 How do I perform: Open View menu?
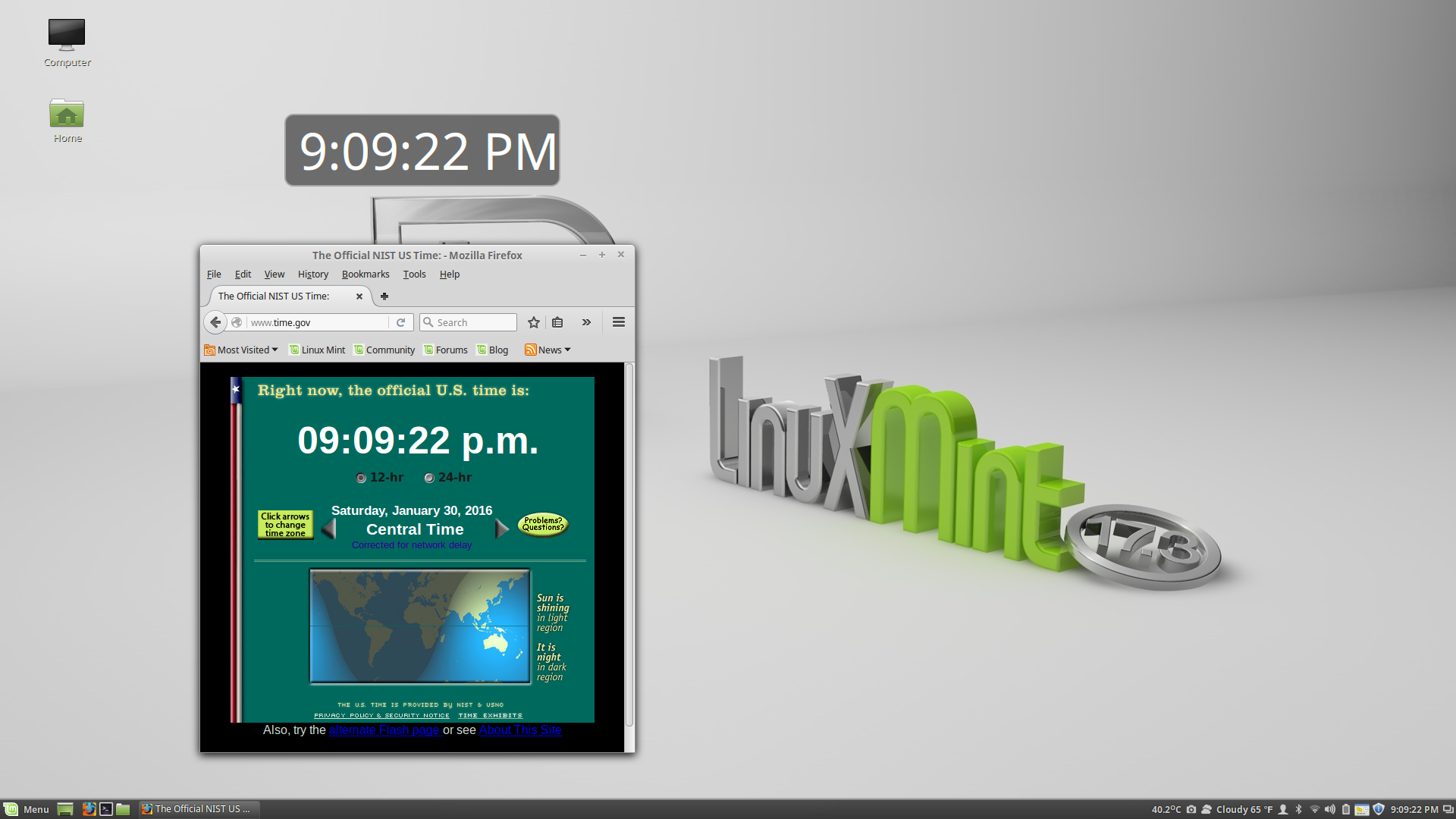274,275
